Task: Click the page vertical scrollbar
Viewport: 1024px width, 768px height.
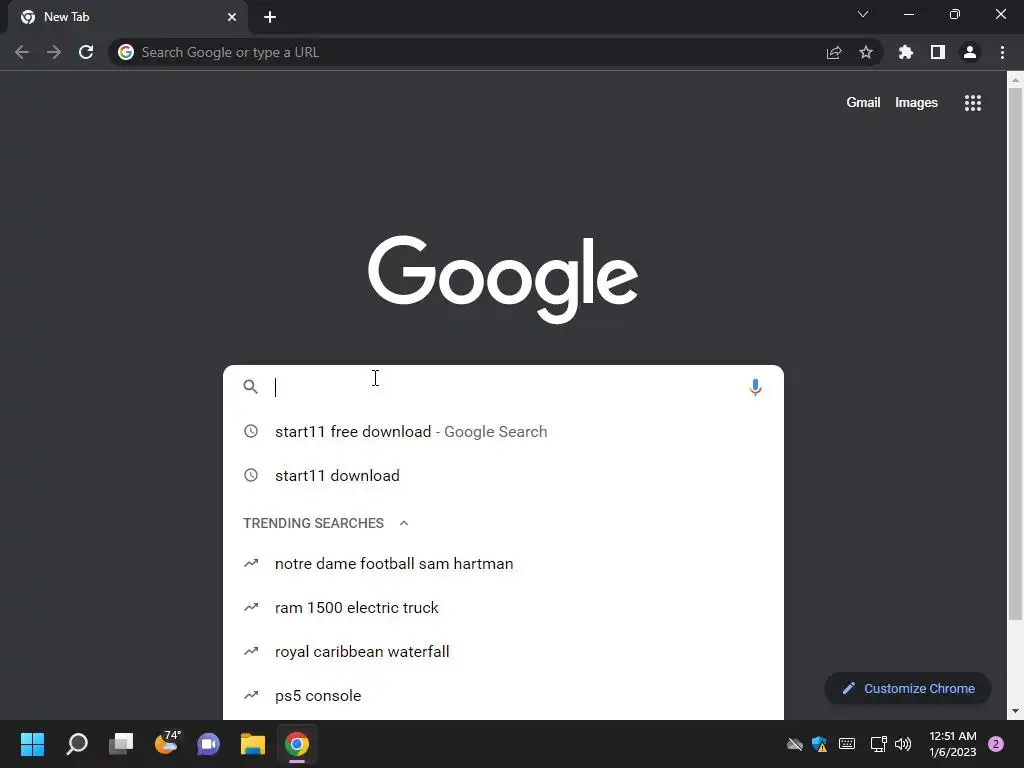Action: [1015, 353]
